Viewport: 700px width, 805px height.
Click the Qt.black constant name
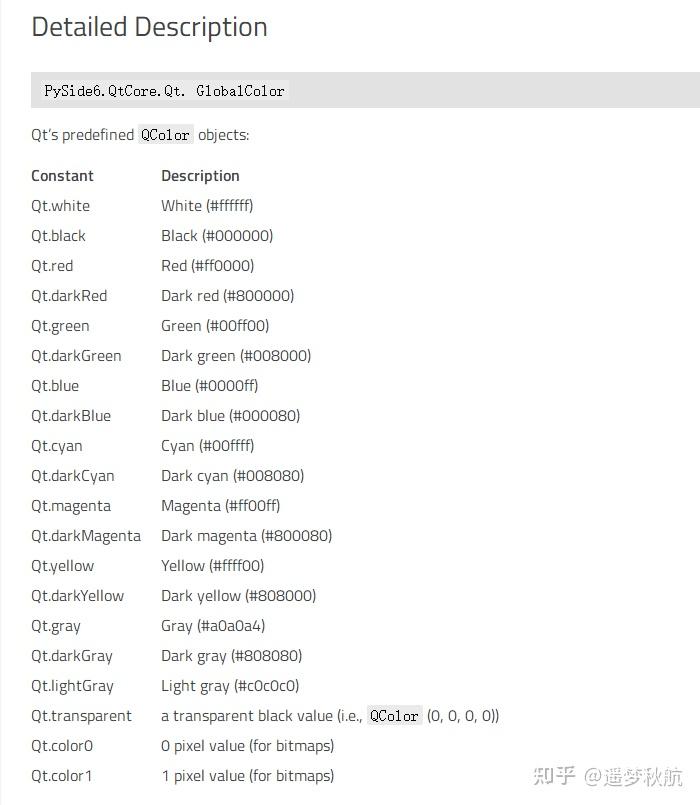coord(58,236)
